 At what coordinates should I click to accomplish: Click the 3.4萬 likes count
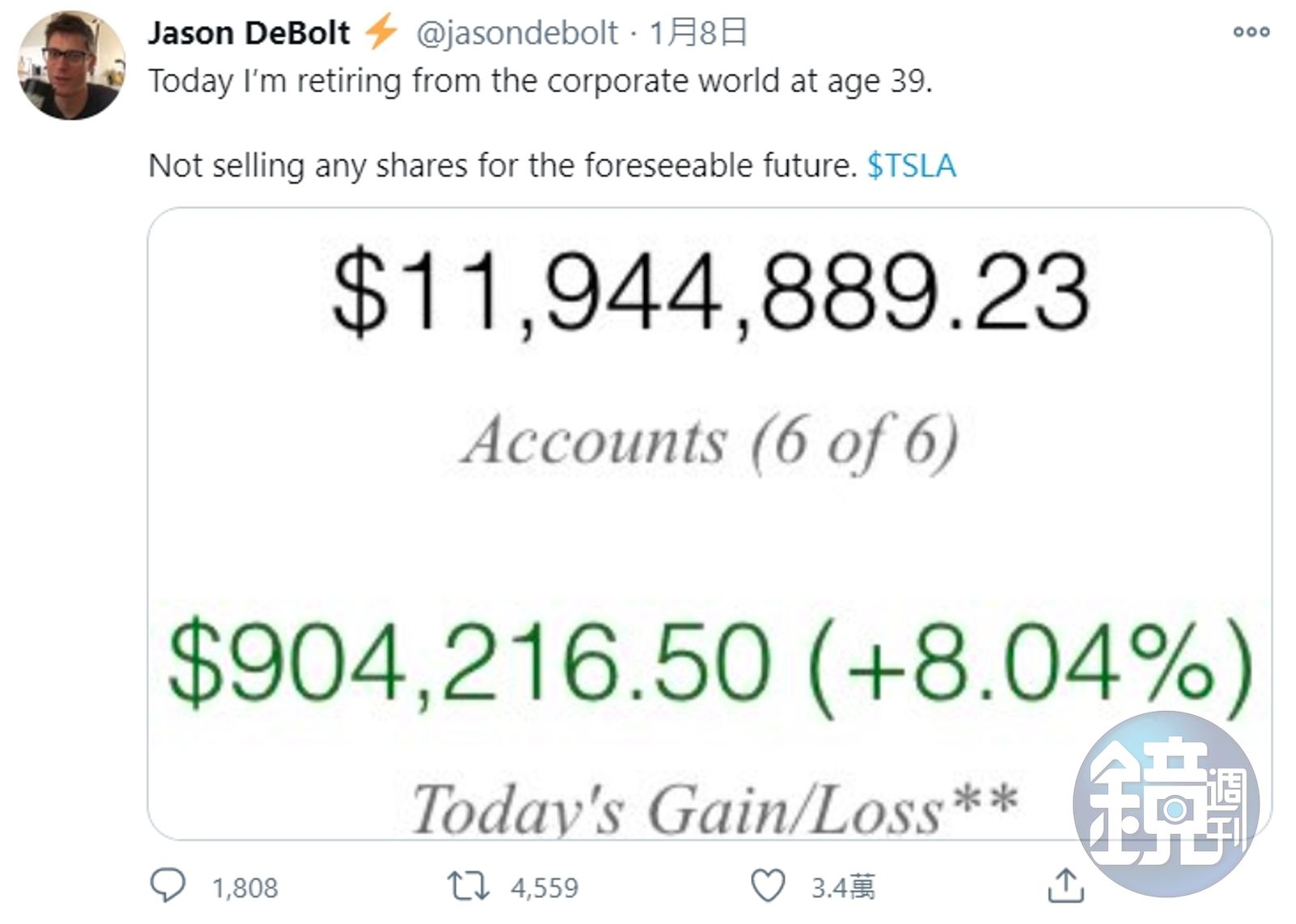point(843,888)
